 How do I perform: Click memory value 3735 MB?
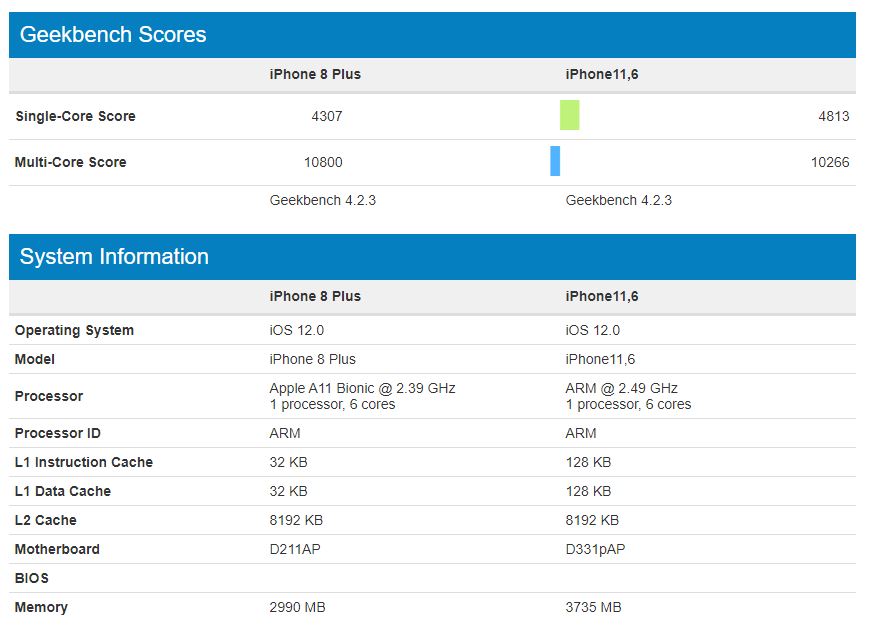593,608
